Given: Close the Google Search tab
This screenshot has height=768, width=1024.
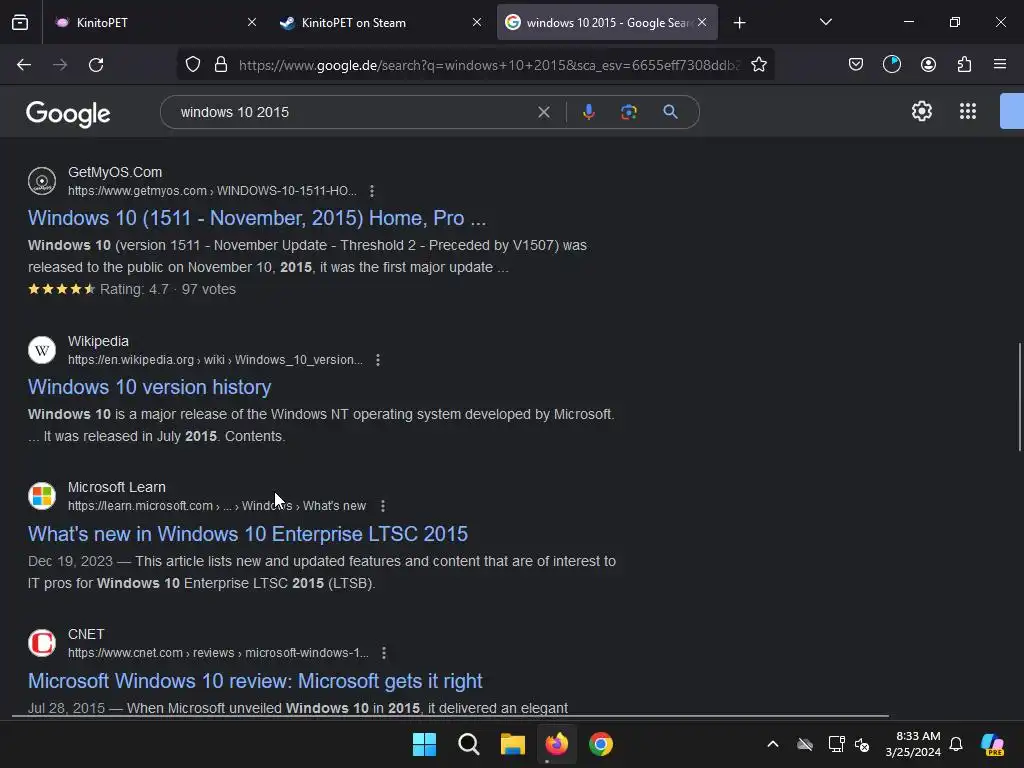Looking at the screenshot, I should click(702, 22).
